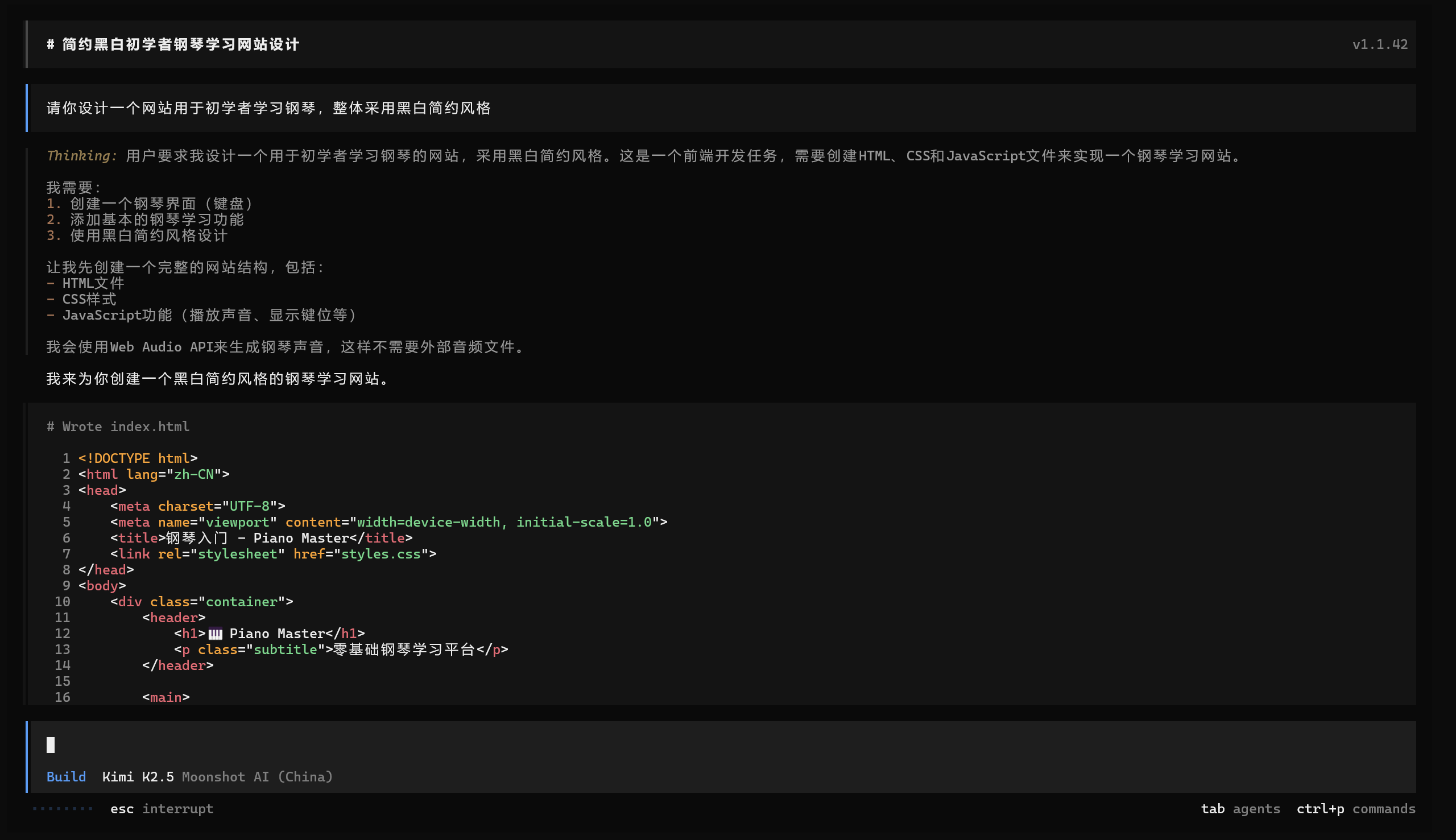Click the tab agents shortcut hint
Image resolution: width=1456 pixels, height=840 pixels.
click(1240, 809)
